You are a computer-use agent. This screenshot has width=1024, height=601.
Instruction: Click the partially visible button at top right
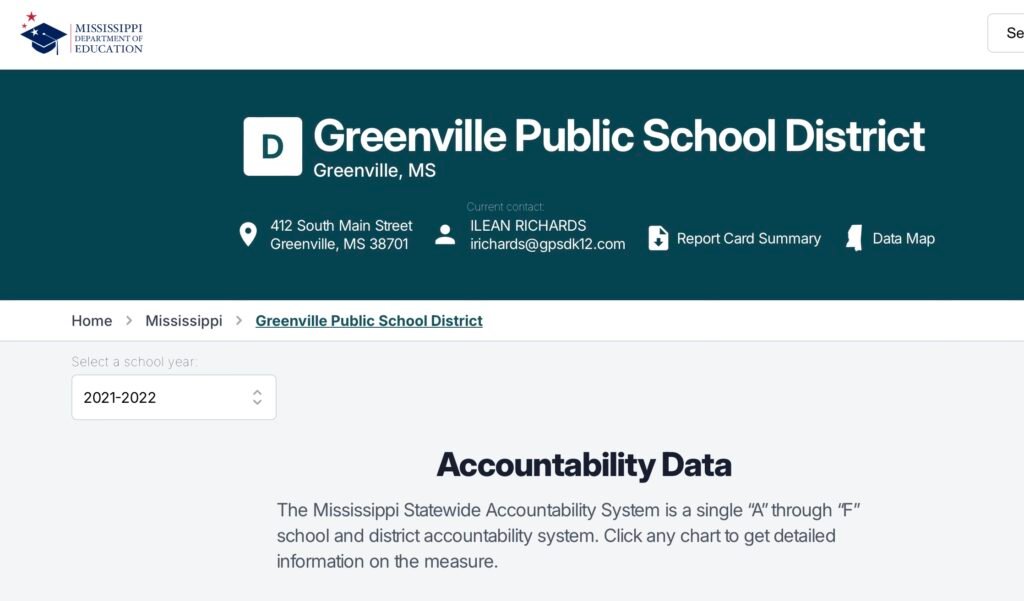(1006, 33)
